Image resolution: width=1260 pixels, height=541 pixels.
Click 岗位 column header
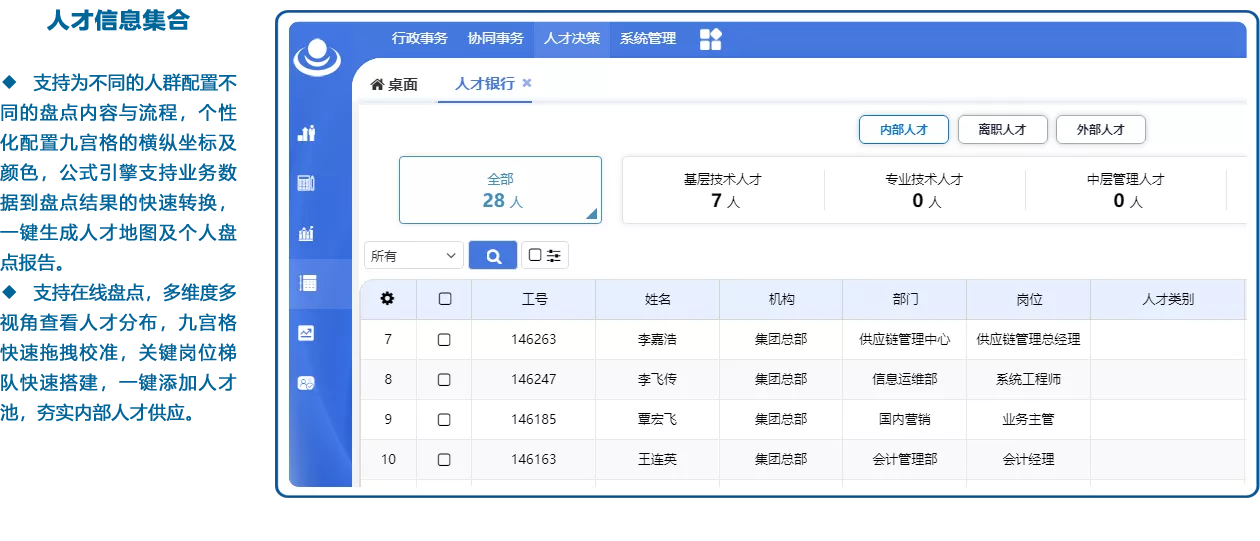[x=1029, y=299]
